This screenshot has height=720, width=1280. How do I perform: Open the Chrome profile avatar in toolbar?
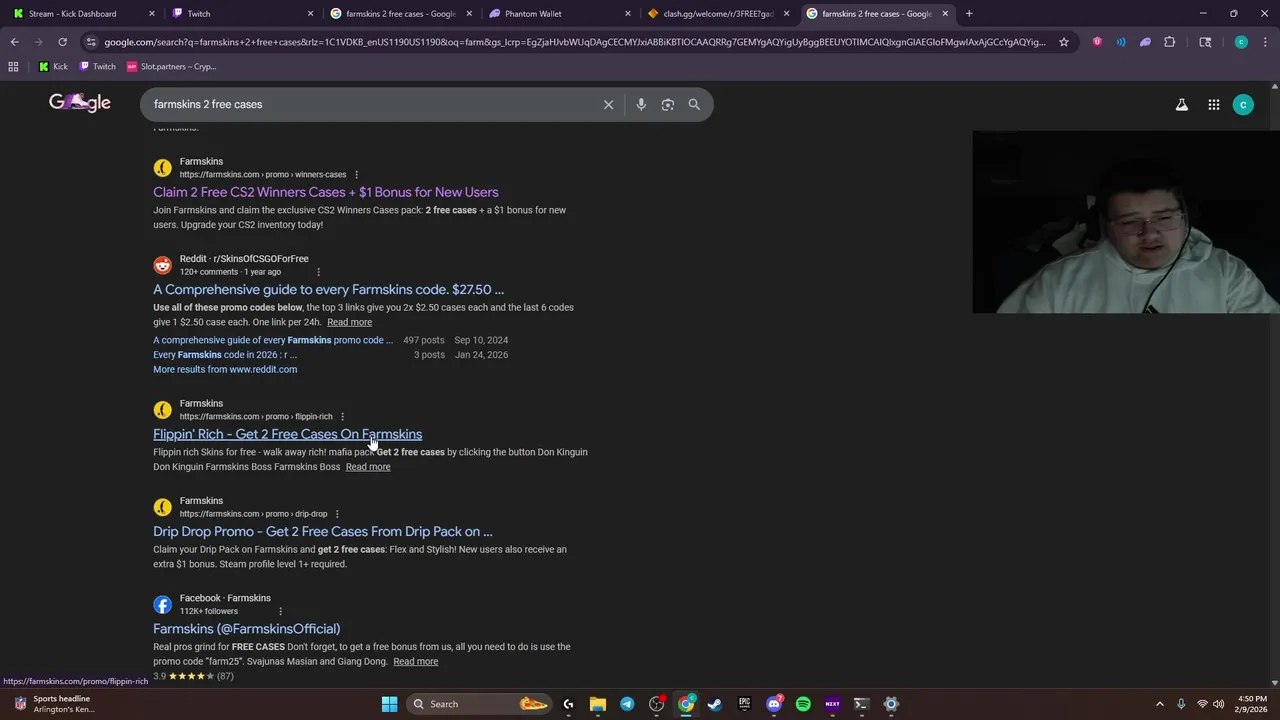click(x=1241, y=42)
